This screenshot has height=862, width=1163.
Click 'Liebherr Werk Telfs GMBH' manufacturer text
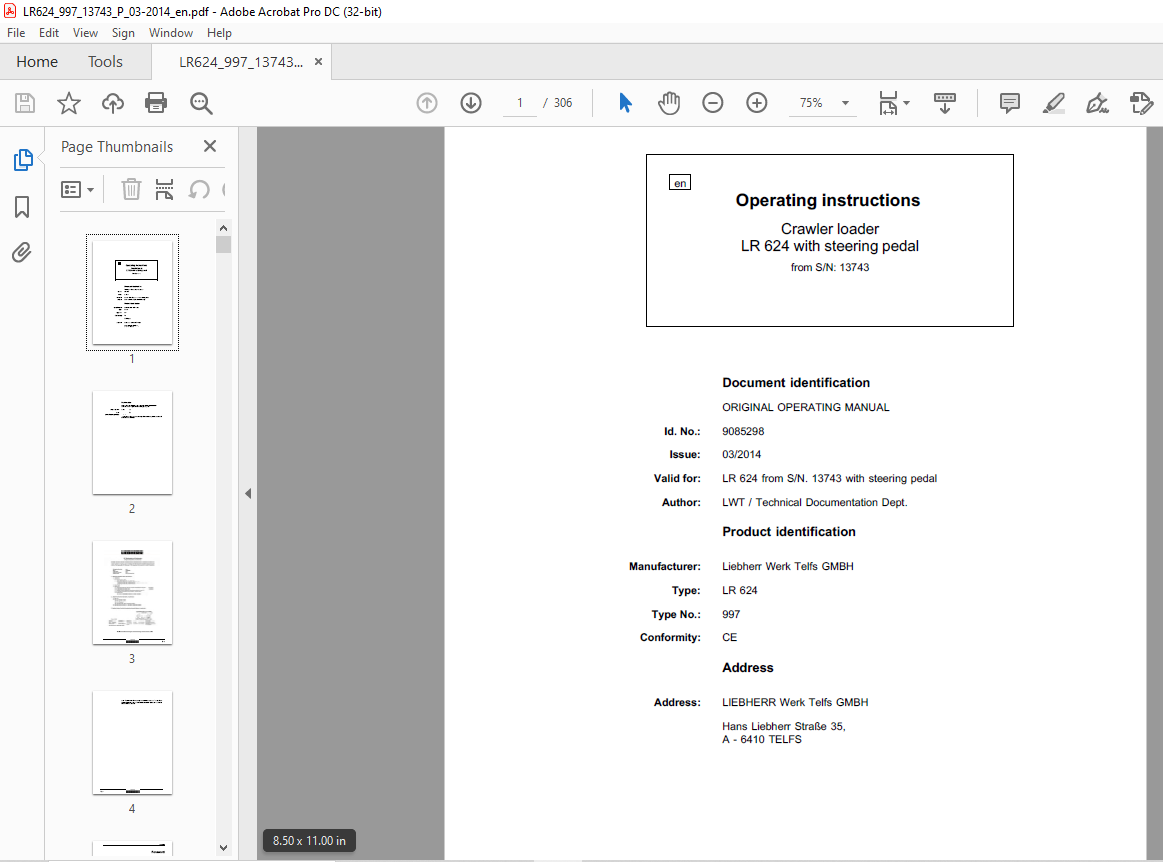pos(788,566)
